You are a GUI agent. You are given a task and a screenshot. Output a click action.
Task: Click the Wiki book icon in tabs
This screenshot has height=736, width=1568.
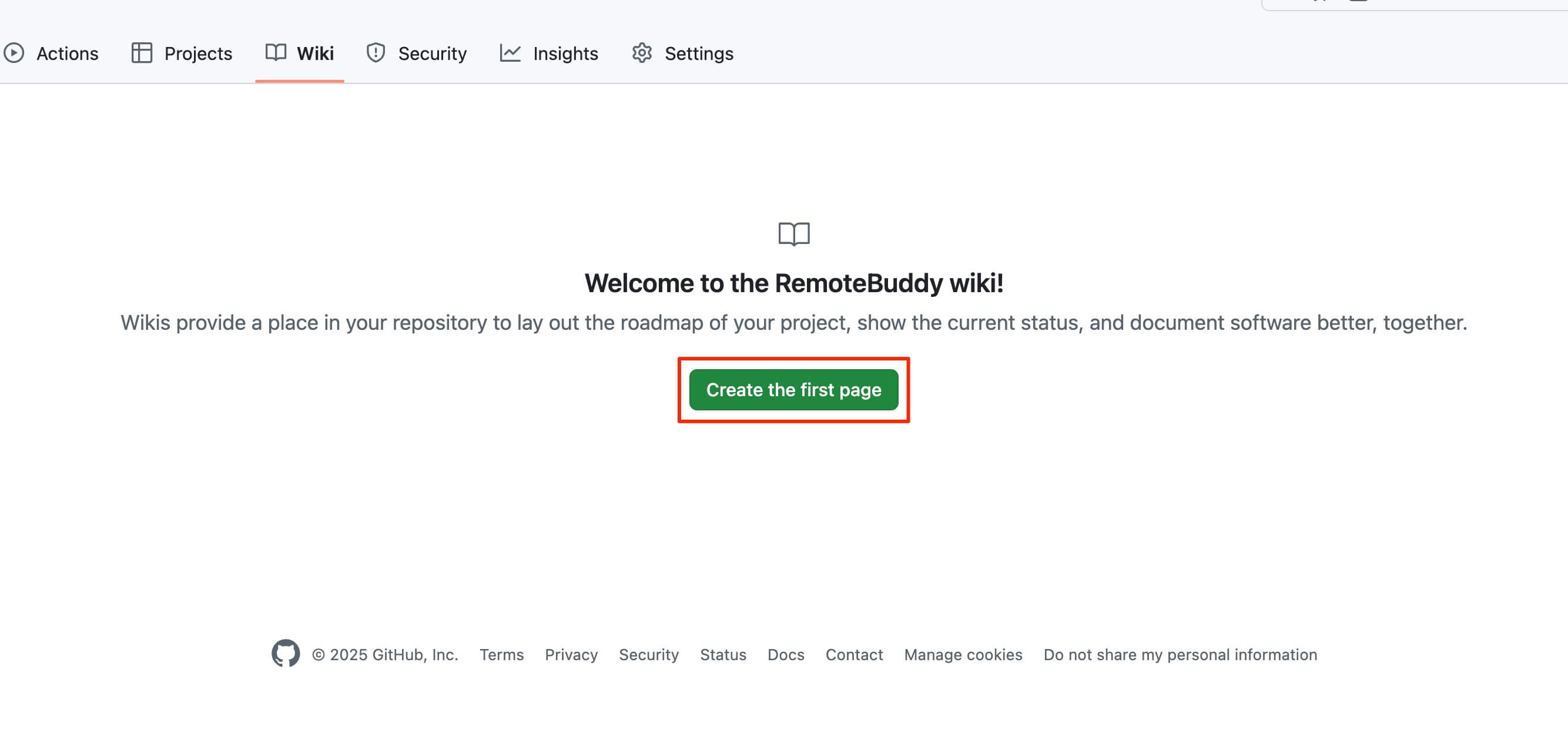click(x=276, y=52)
